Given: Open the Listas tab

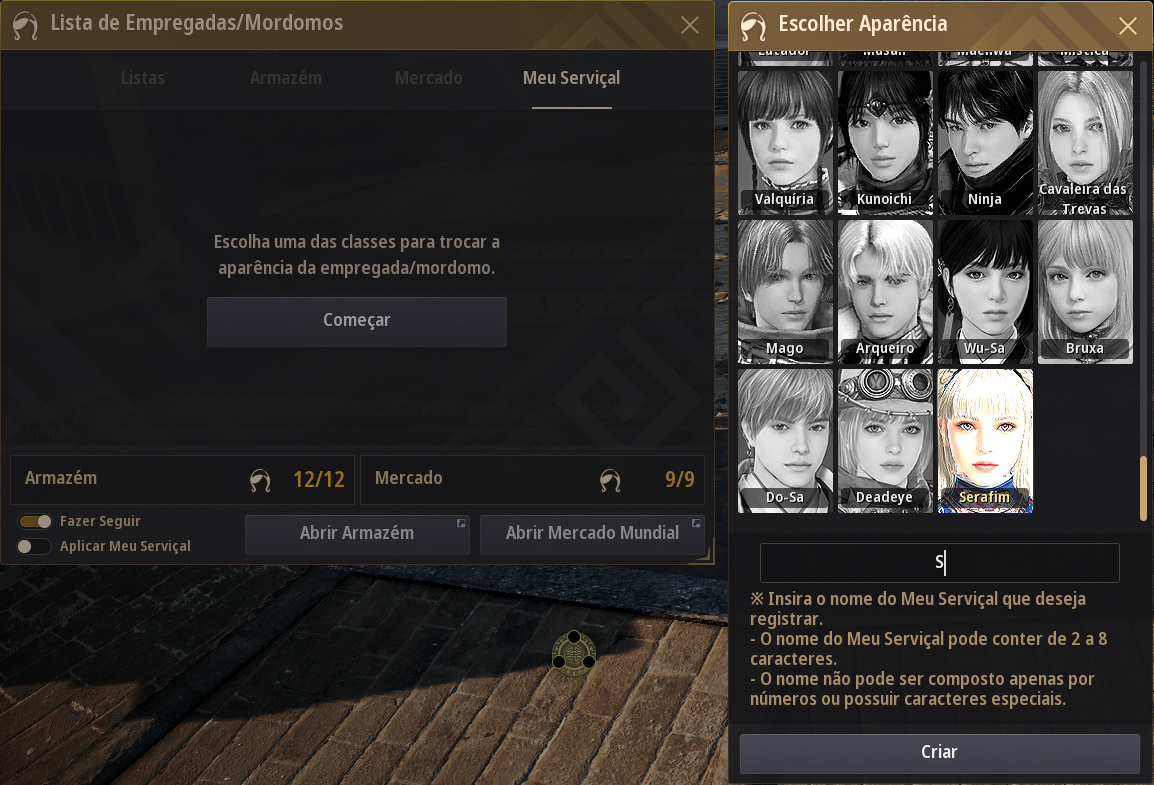Looking at the screenshot, I should tap(143, 78).
